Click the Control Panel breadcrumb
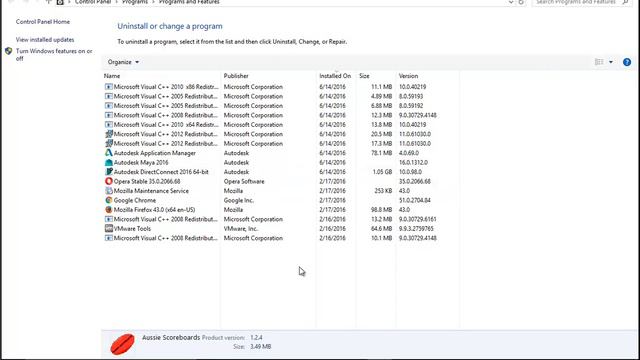This screenshot has width=640, height=360. (93, 2)
